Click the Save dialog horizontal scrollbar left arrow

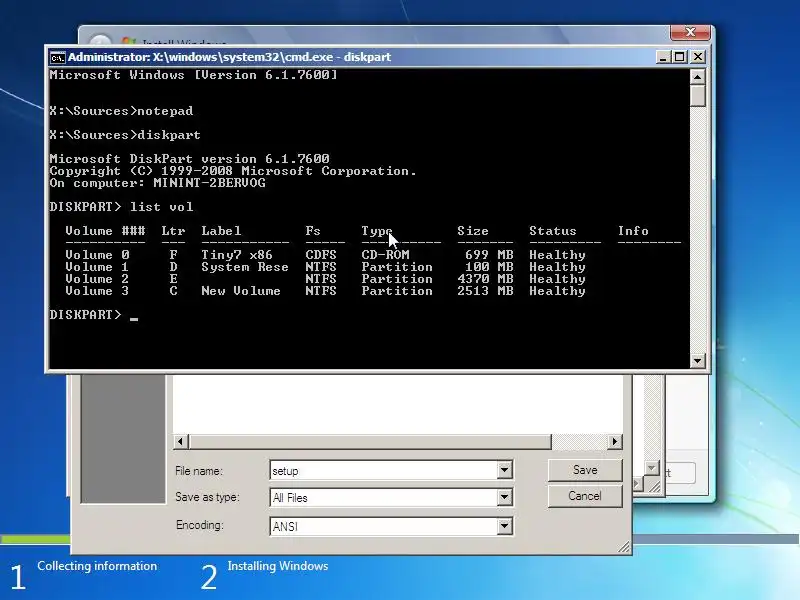[181, 441]
